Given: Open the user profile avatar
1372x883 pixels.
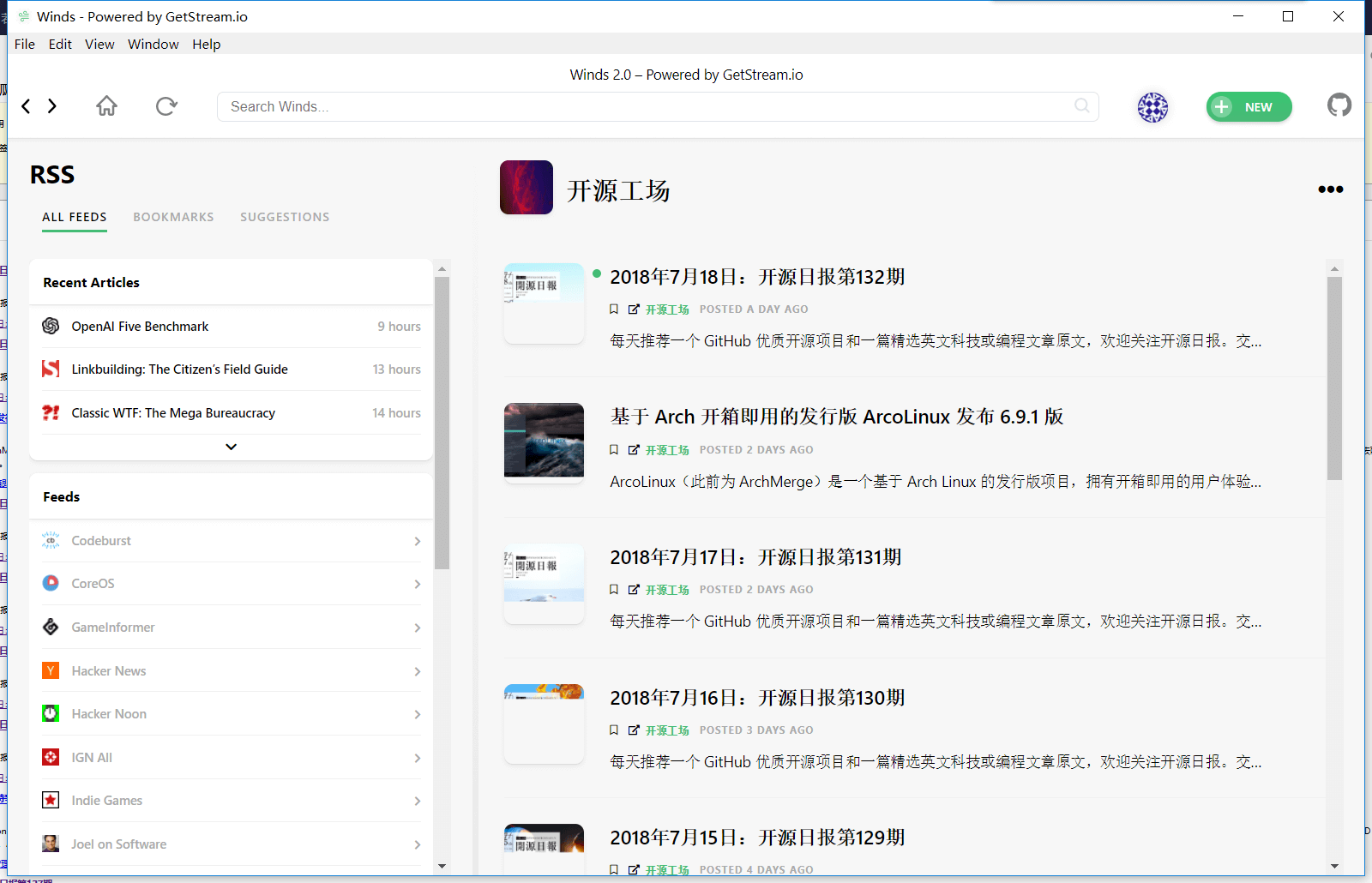Looking at the screenshot, I should (x=1152, y=107).
